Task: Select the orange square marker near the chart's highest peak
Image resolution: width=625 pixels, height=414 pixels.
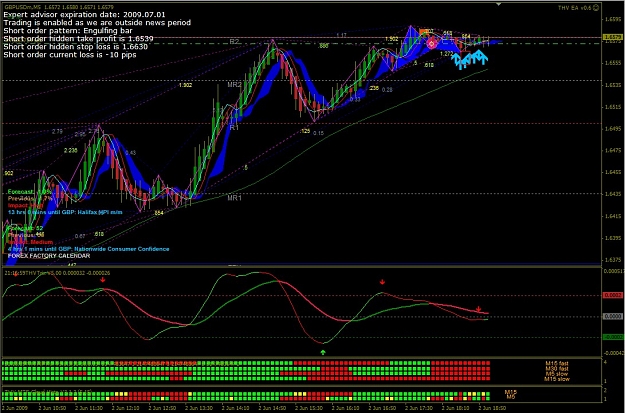Action: (422, 31)
